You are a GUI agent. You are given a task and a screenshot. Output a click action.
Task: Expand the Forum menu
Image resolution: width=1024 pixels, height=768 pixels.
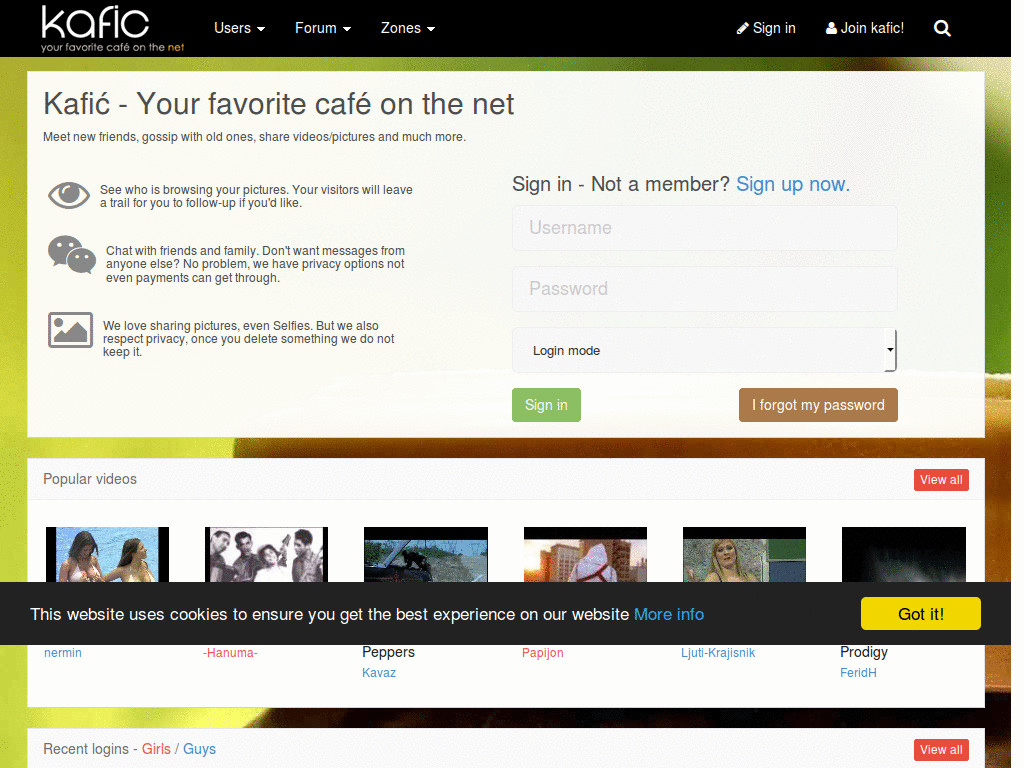(x=323, y=28)
